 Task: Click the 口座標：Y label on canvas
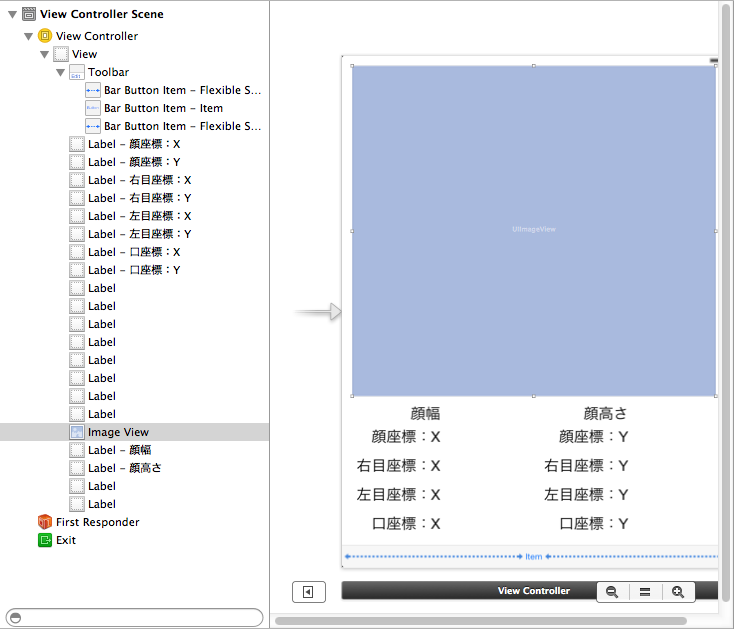pos(593,523)
